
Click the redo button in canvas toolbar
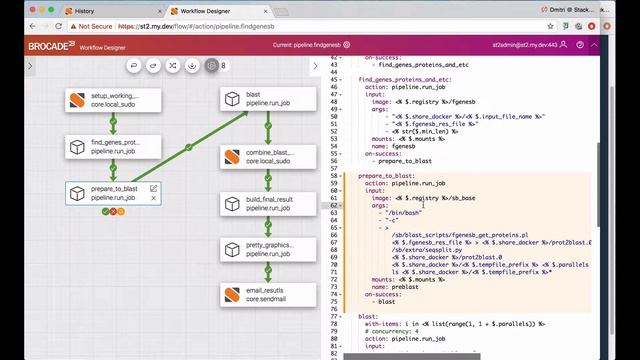point(153,66)
